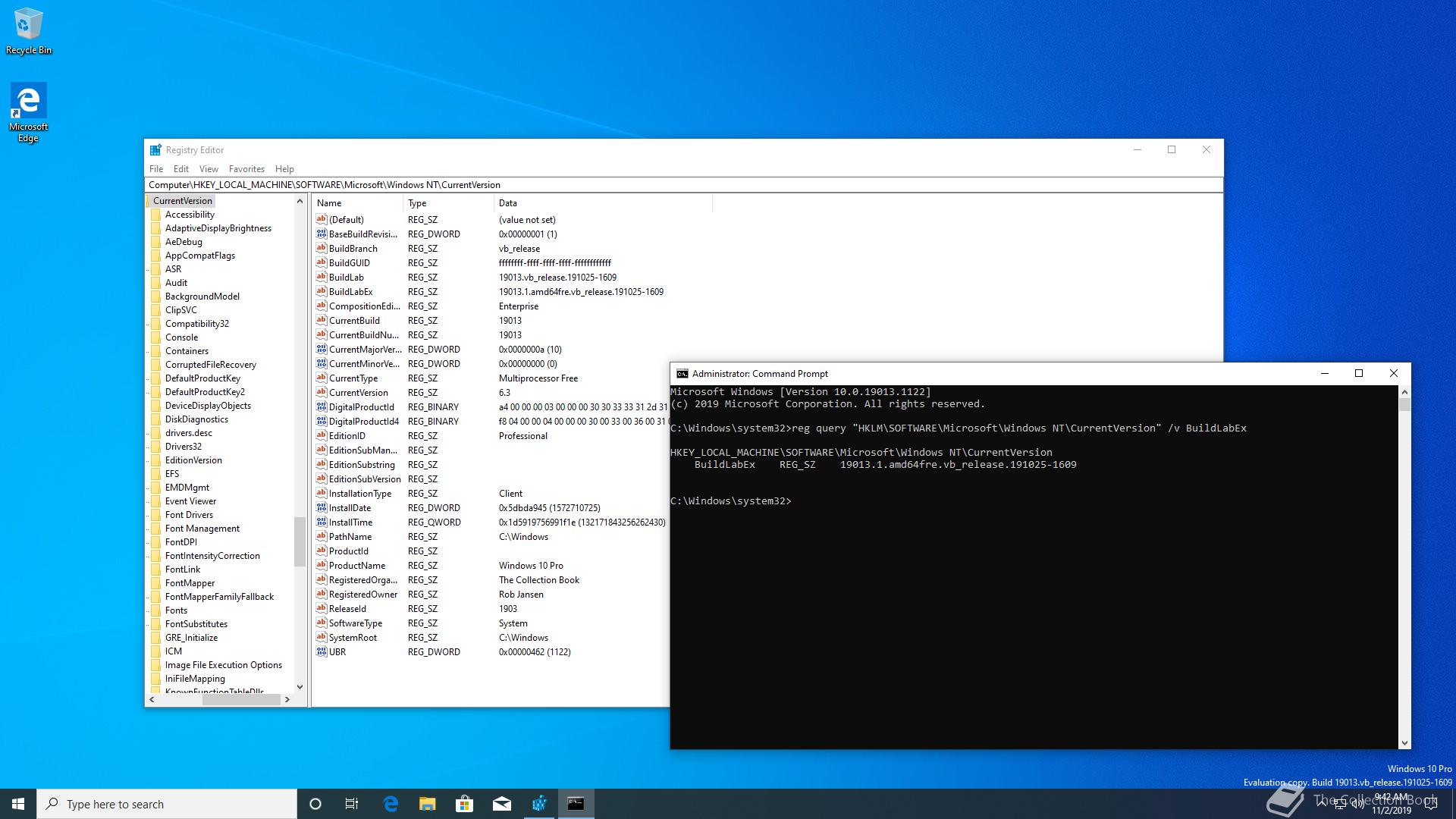The height and width of the screenshot is (819, 1456).
Task: Open the File menu in Registry Editor
Action: pyautogui.click(x=156, y=169)
